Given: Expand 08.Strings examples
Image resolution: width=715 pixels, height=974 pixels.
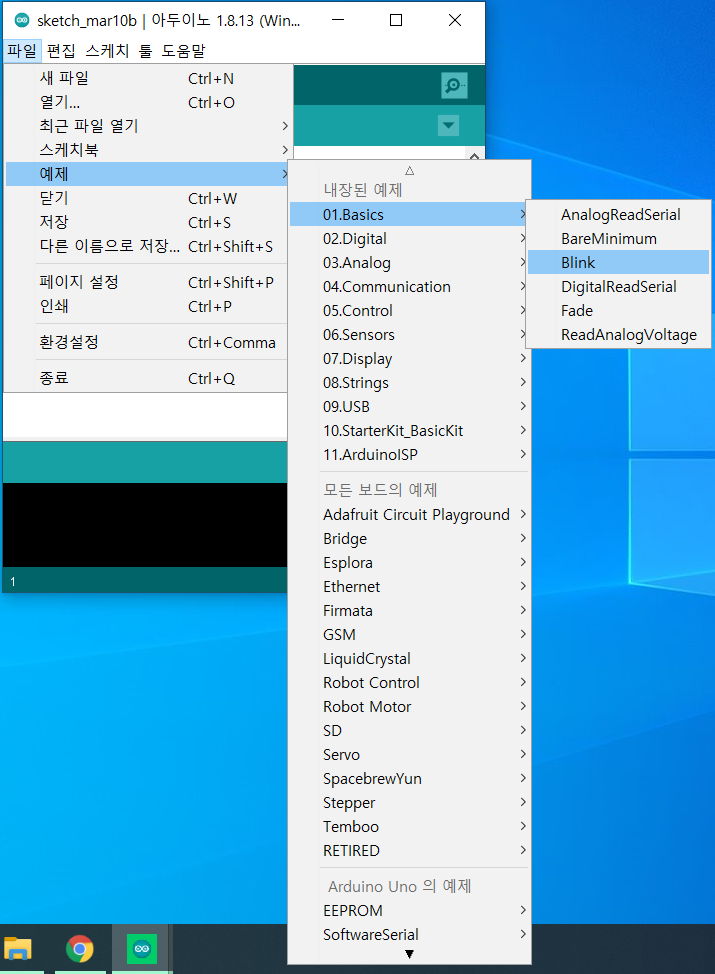Looking at the screenshot, I should pyautogui.click(x=409, y=383).
